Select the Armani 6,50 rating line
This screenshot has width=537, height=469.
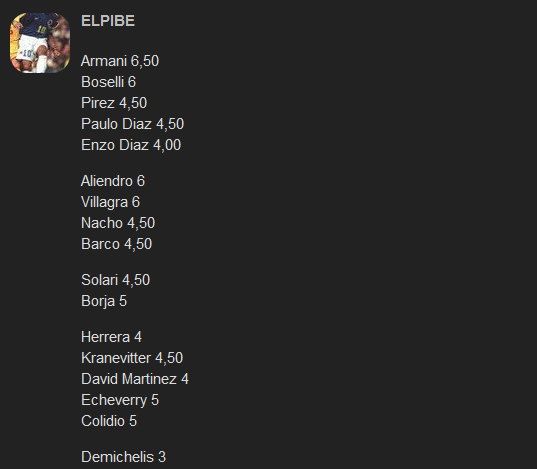(x=120, y=61)
